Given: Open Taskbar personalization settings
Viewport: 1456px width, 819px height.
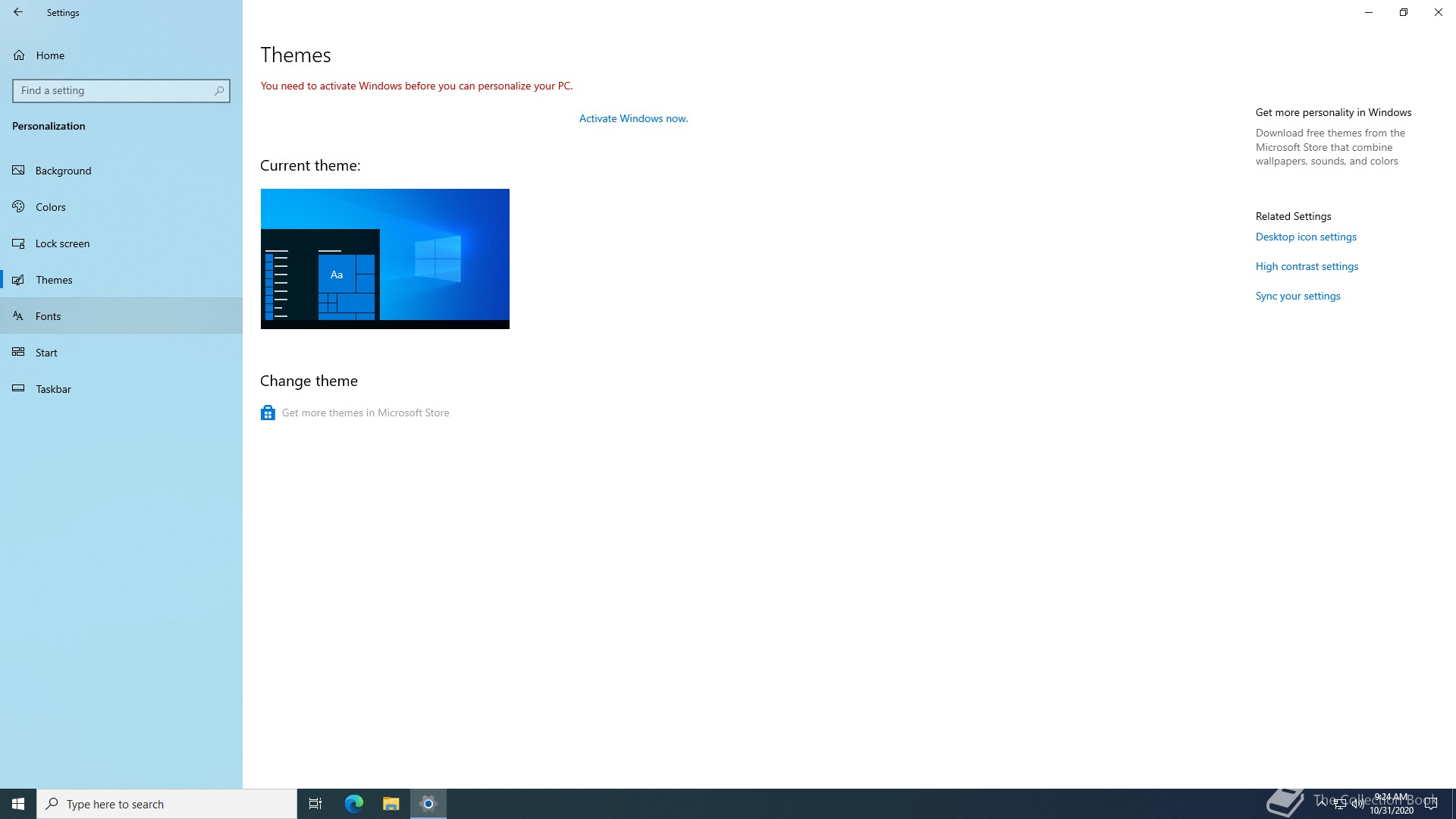Looking at the screenshot, I should 121,389.
